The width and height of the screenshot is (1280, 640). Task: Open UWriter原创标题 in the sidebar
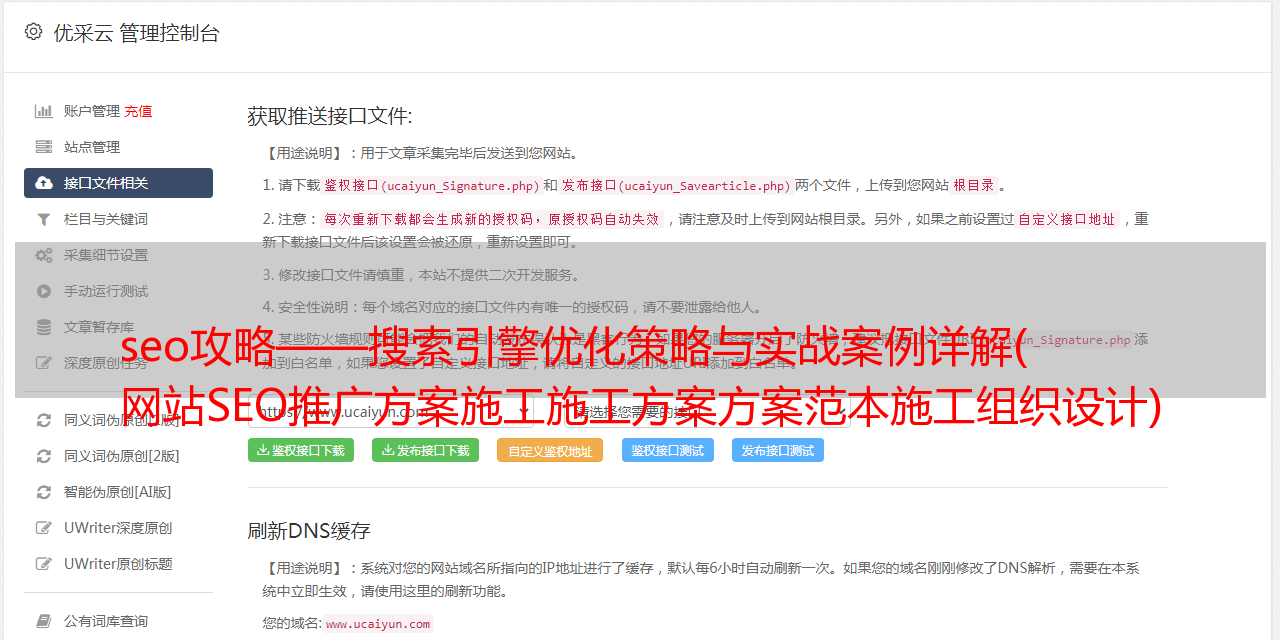coord(118,564)
